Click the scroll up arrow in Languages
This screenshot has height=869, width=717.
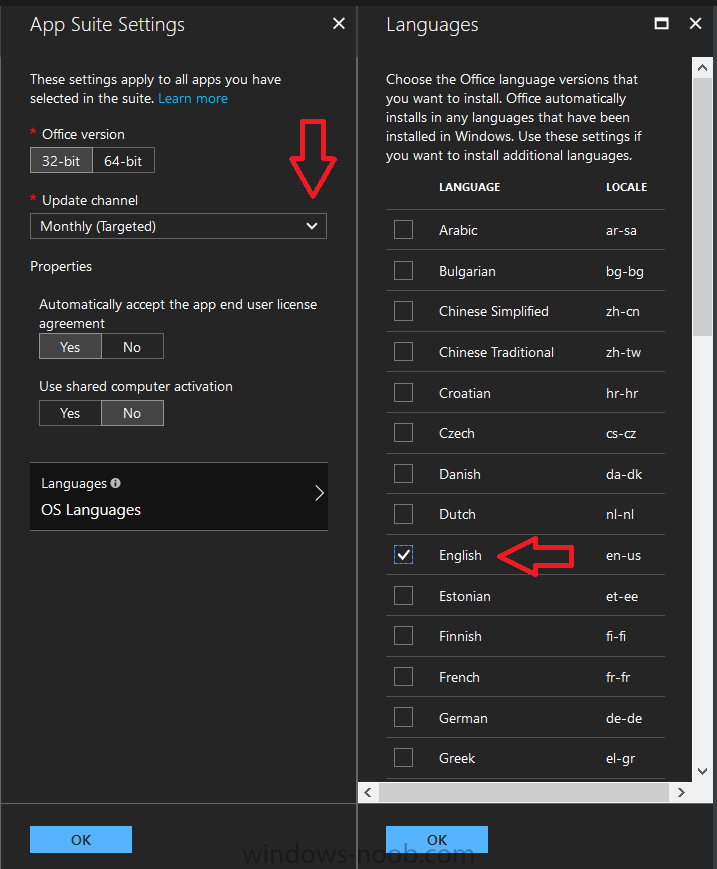click(x=702, y=68)
